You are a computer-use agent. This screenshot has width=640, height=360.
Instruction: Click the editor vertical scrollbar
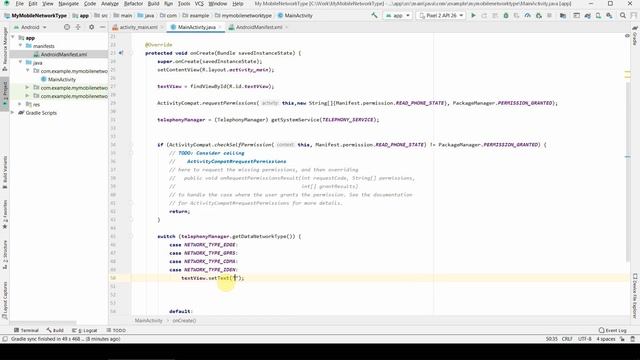pos(627,171)
